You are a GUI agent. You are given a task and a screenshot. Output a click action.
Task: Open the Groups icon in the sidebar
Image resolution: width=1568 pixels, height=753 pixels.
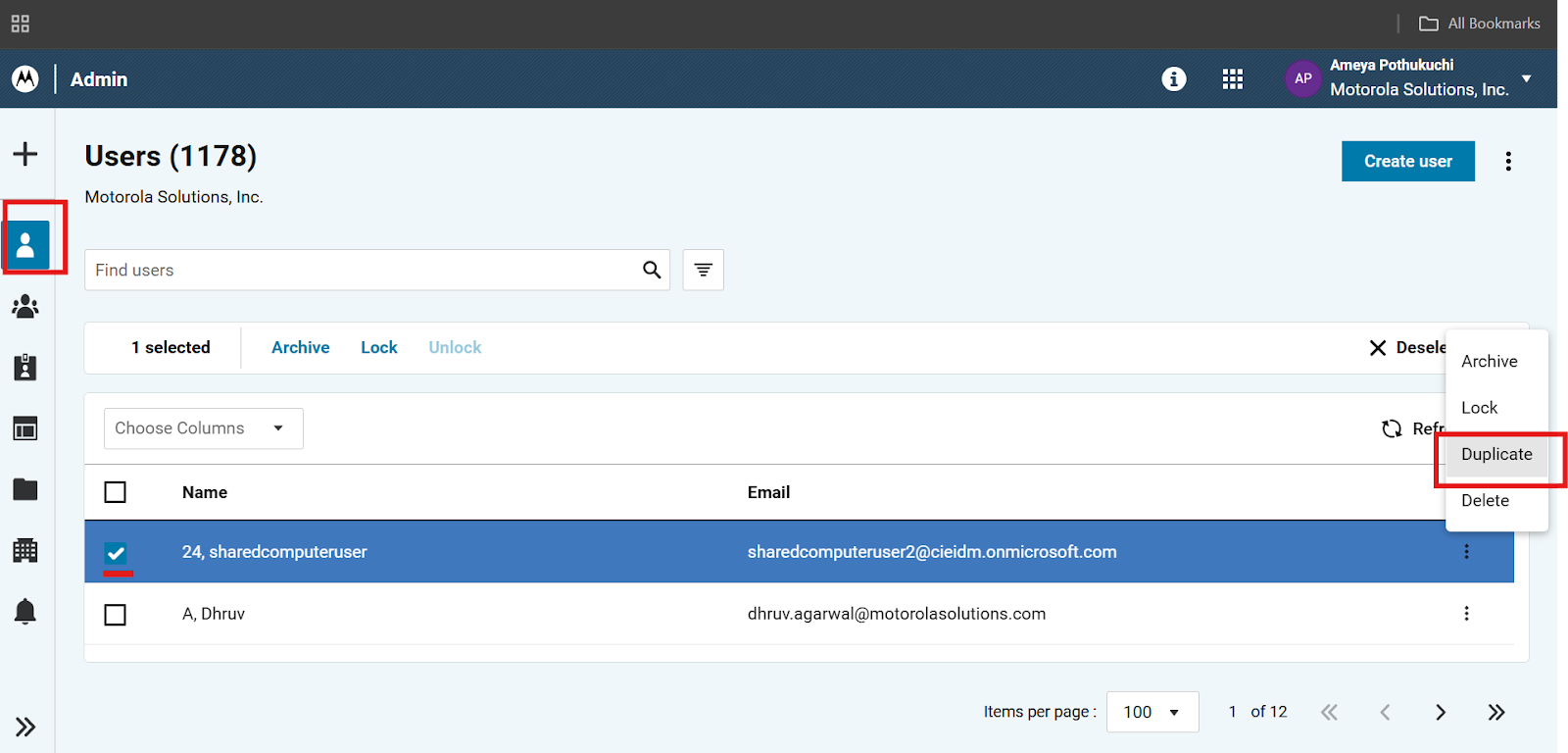tap(25, 307)
